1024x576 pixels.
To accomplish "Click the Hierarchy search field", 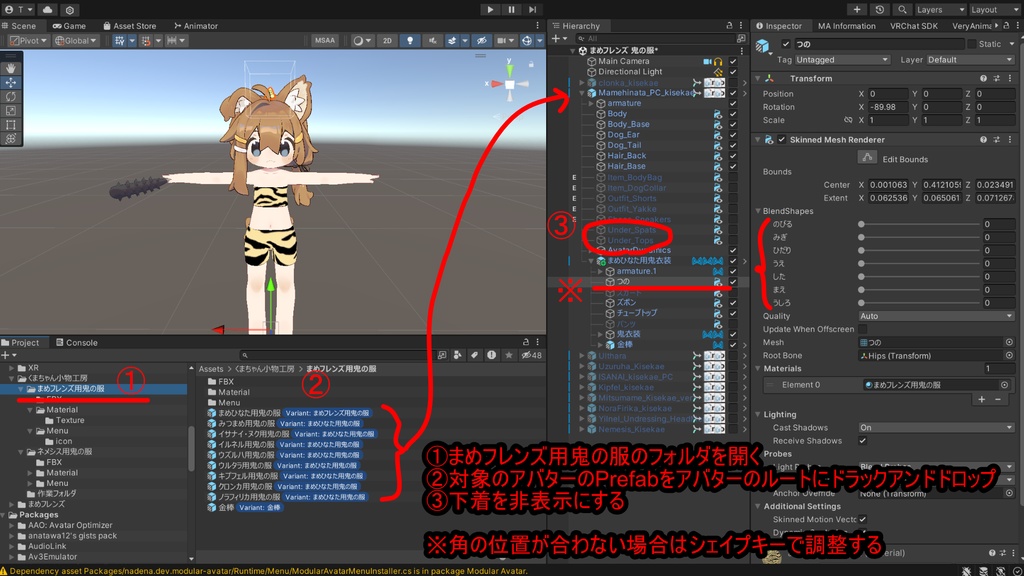I will point(655,39).
